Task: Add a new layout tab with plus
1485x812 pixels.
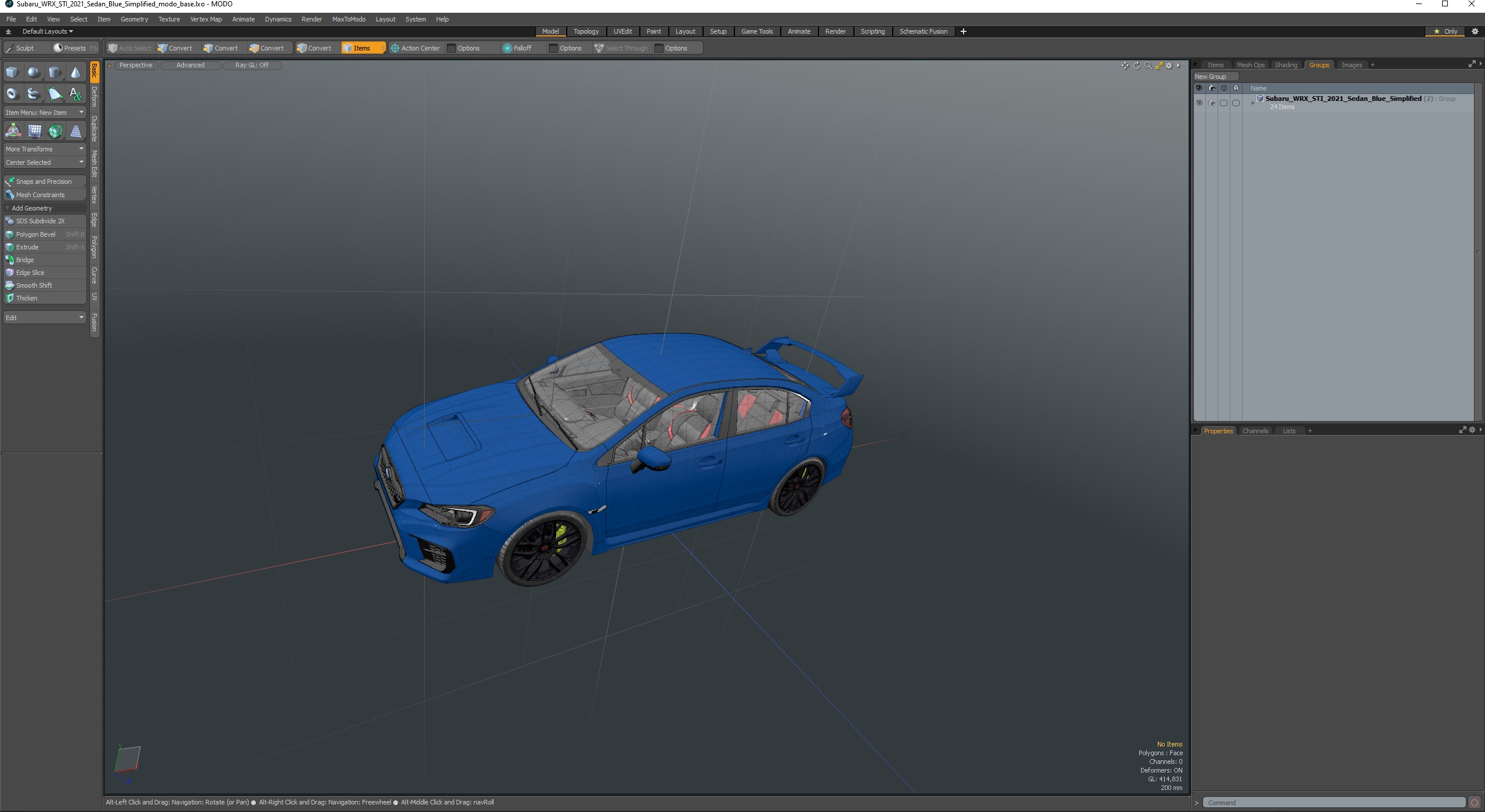Action: pyautogui.click(x=964, y=31)
